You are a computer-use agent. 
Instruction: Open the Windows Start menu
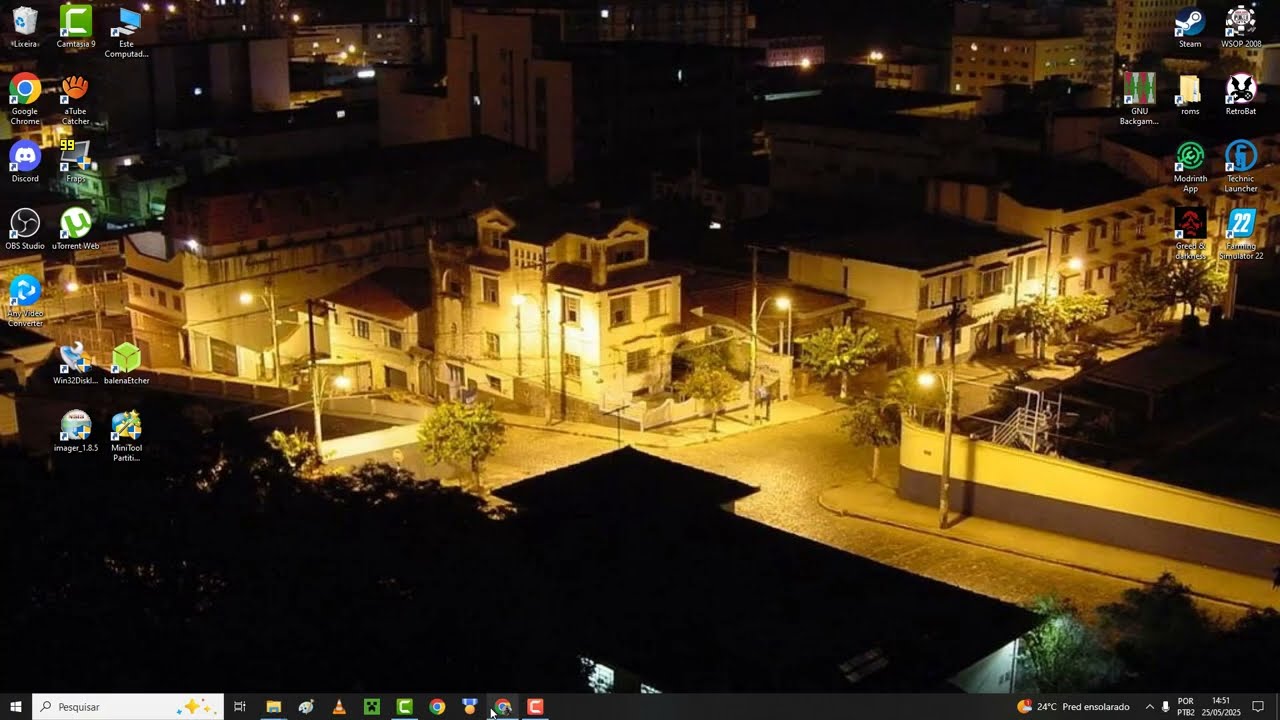pyautogui.click(x=16, y=707)
